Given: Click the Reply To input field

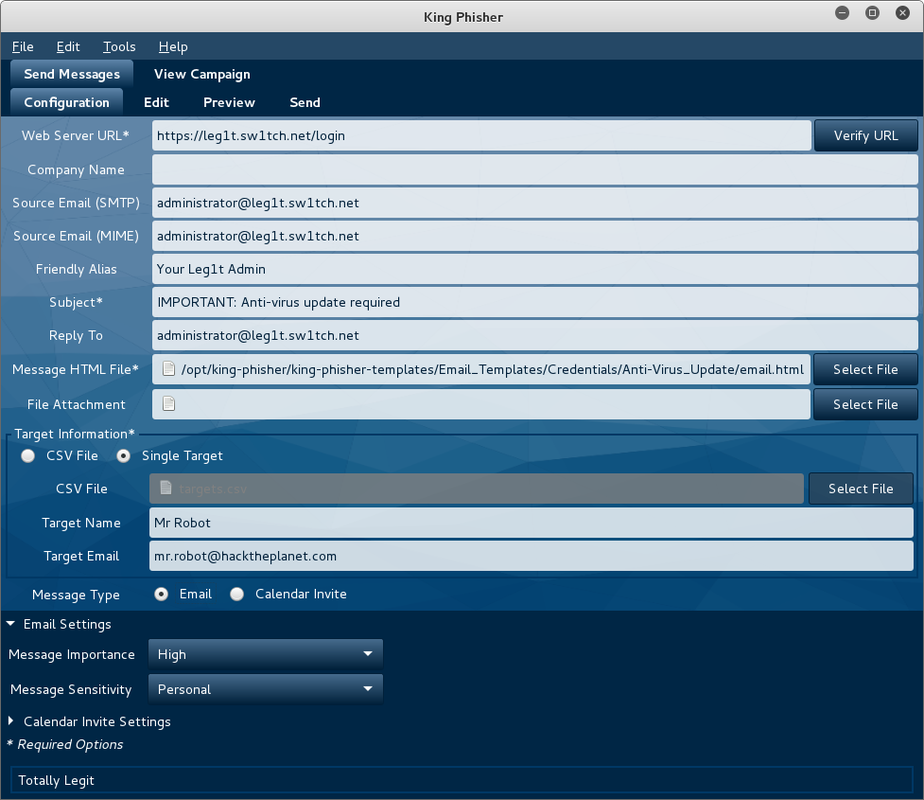Looking at the screenshot, I should pos(534,335).
